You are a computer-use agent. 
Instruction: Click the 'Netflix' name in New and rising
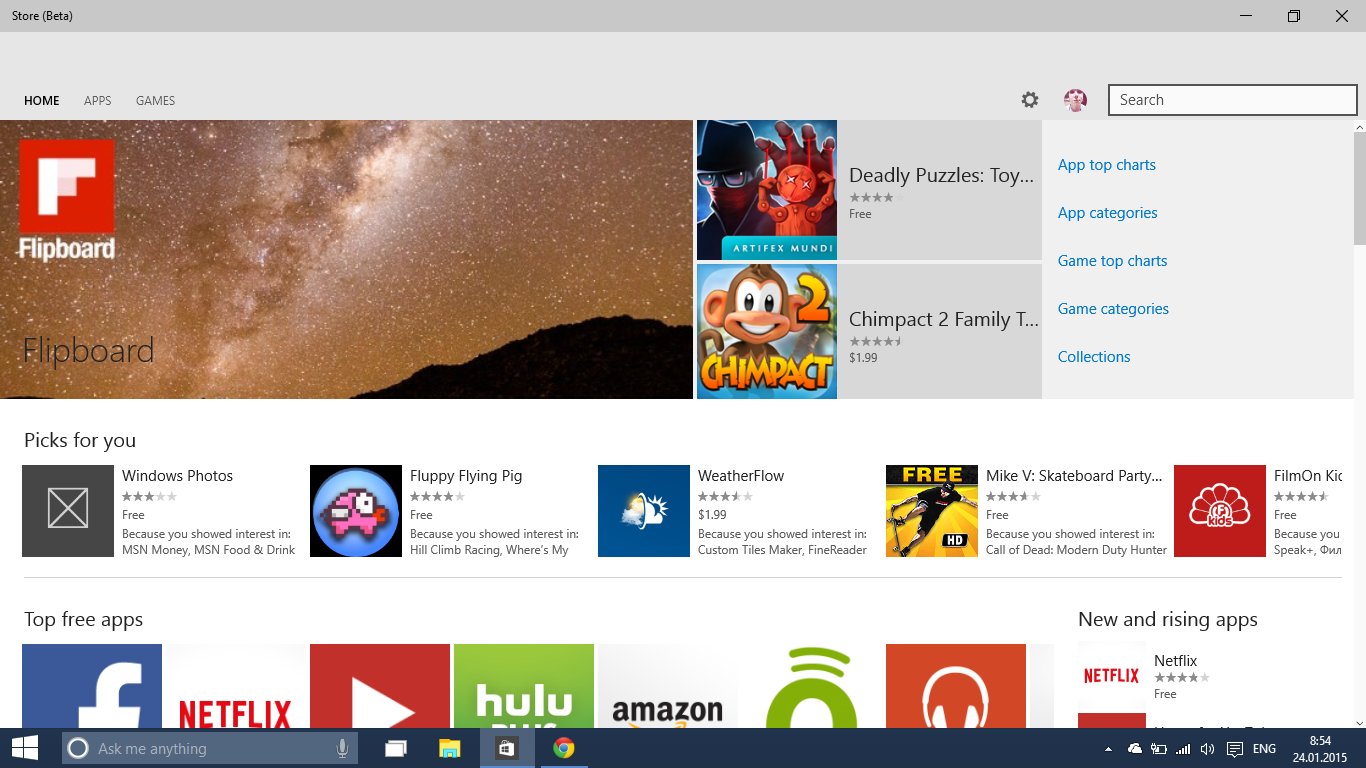click(1175, 661)
